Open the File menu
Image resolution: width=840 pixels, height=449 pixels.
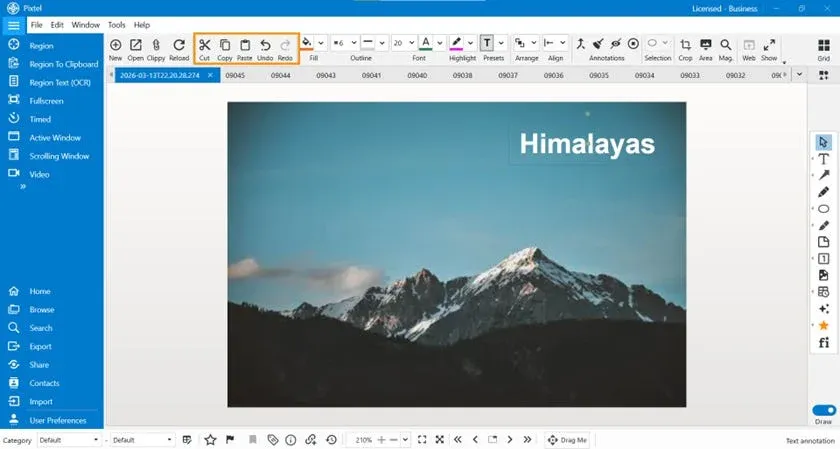click(x=36, y=25)
